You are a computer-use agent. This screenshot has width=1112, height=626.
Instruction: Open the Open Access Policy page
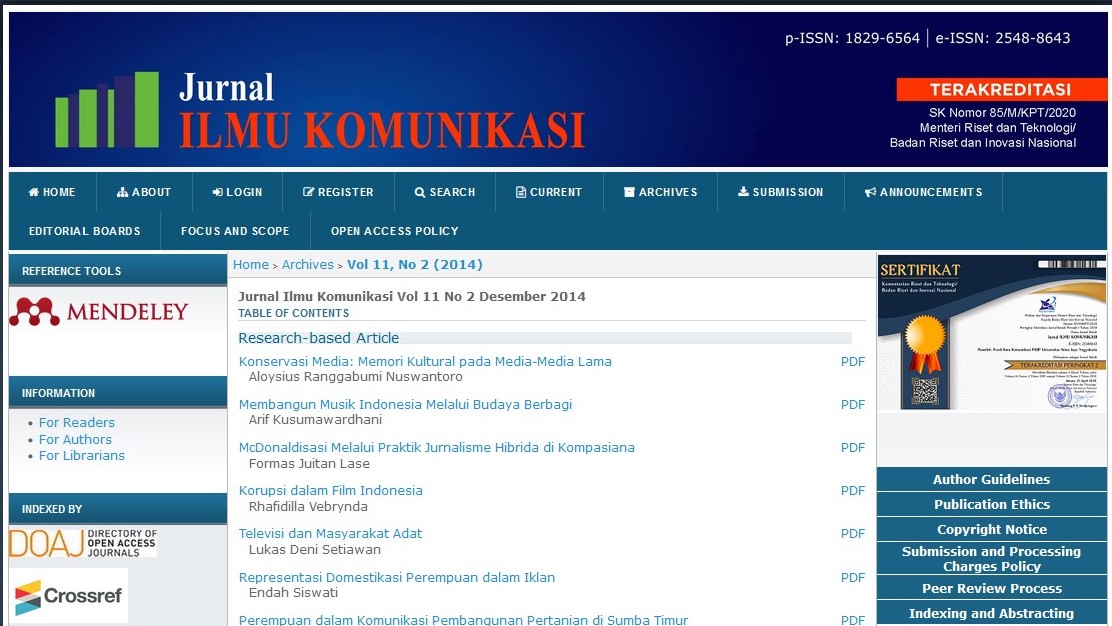pyautogui.click(x=394, y=231)
